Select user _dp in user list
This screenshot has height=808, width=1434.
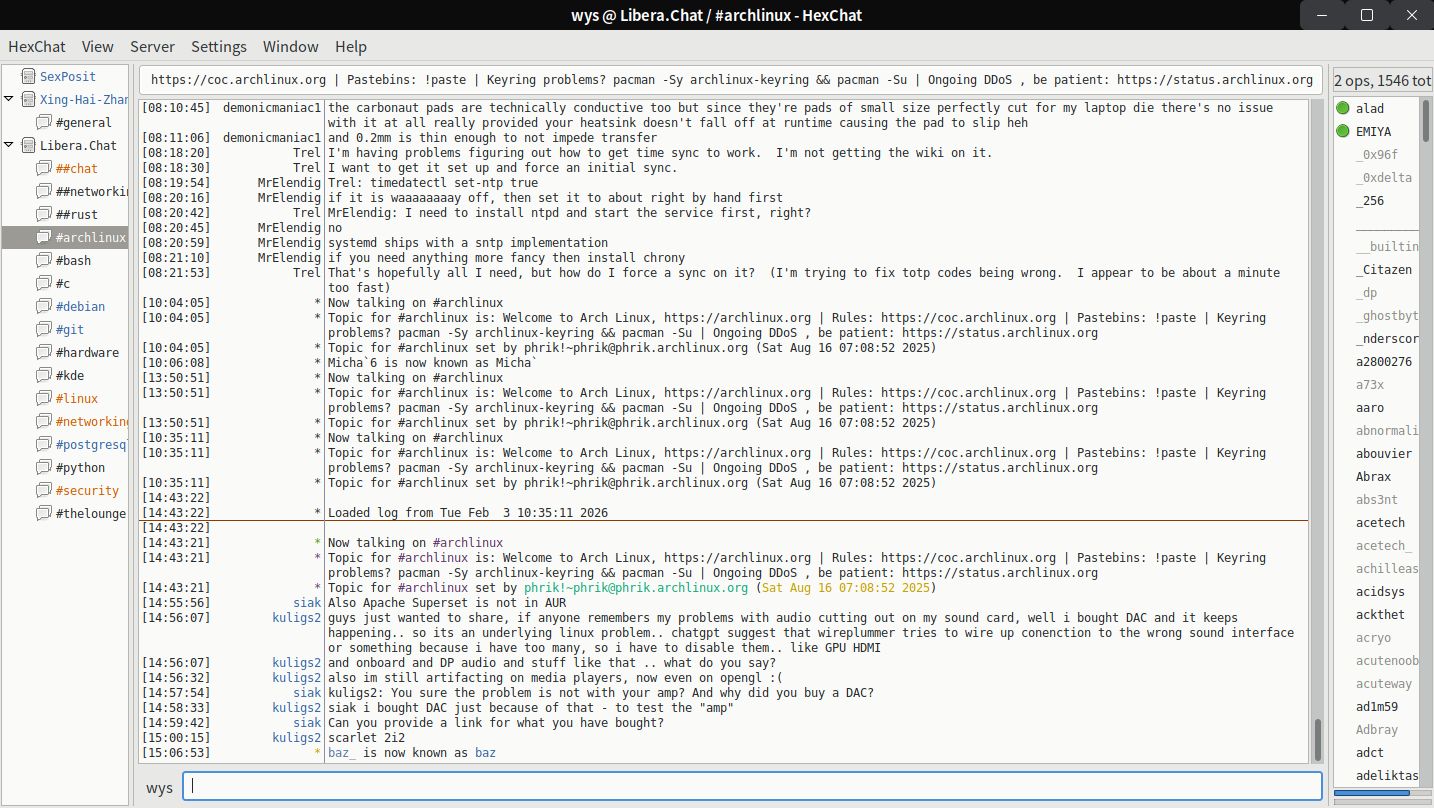tap(1366, 292)
